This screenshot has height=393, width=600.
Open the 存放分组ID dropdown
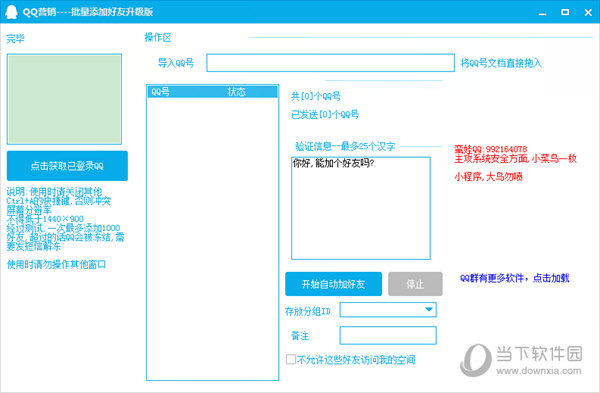(388, 310)
